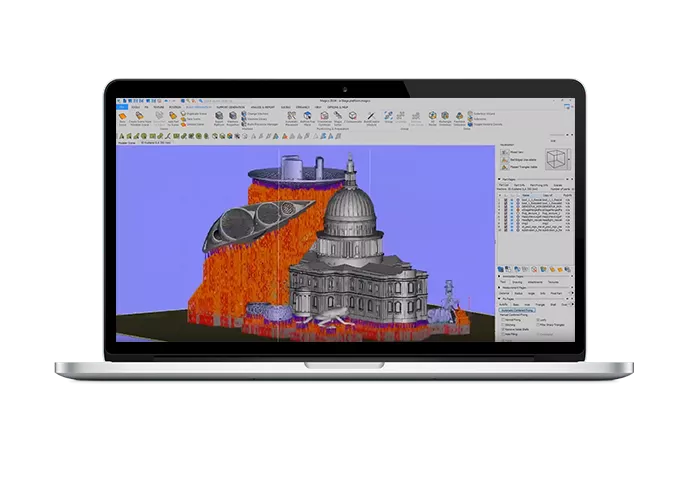Click the Subnester icon

pyautogui.click(x=470, y=119)
